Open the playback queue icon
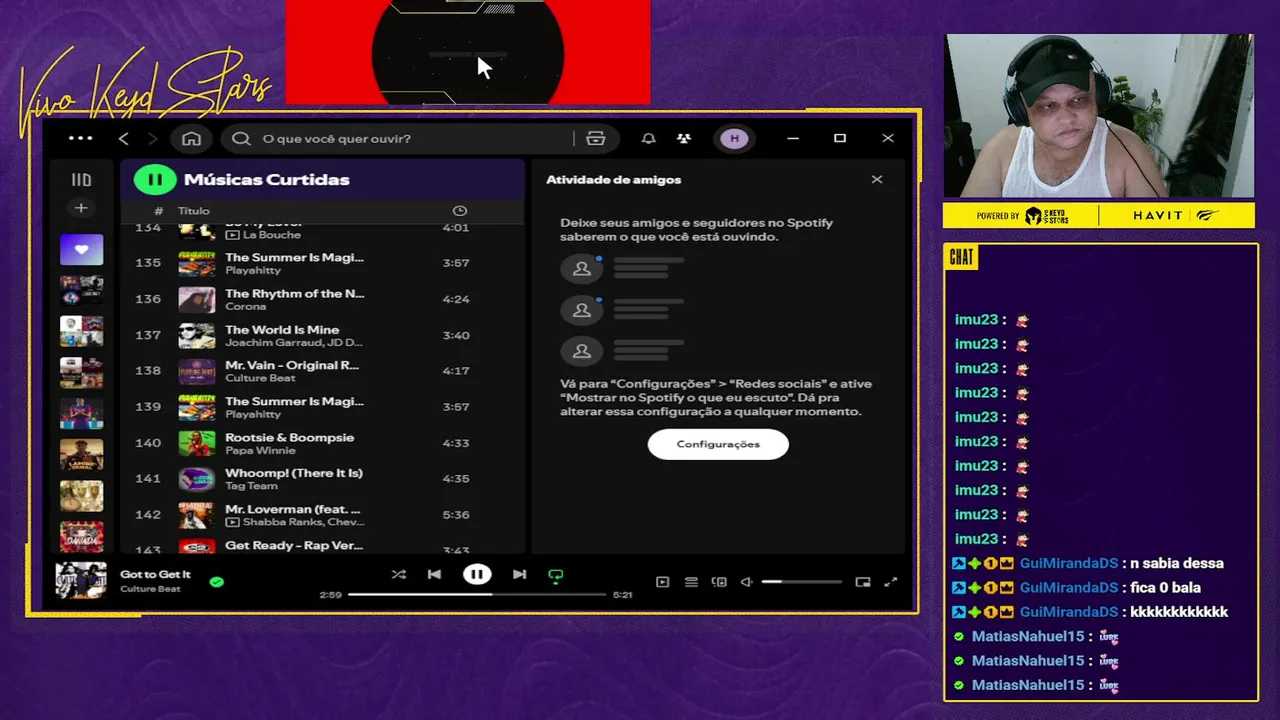Screen dimensions: 1280x720 coord(690,582)
